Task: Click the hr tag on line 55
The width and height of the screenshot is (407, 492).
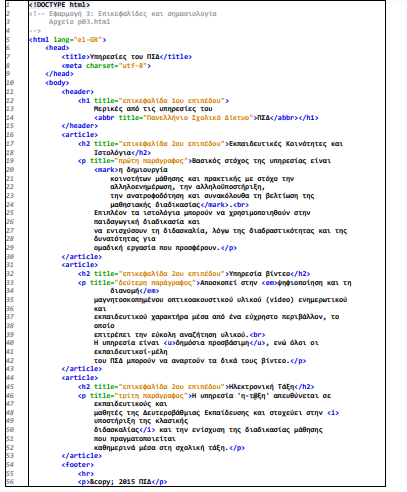Action: (86, 473)
